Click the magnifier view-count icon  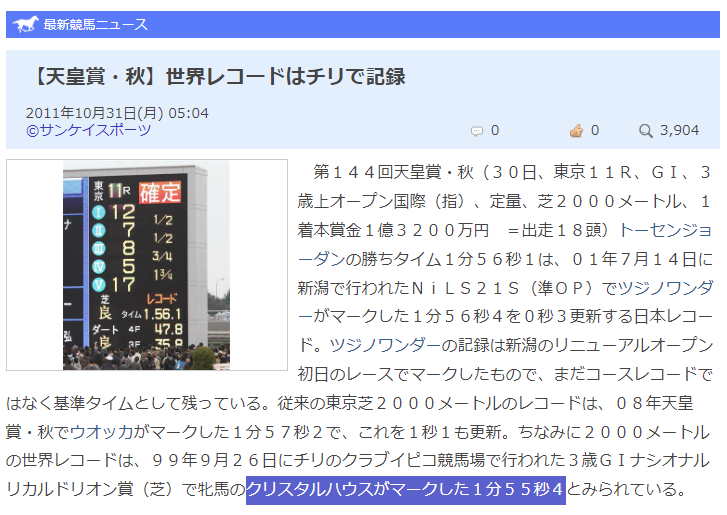tap(646, 131)
